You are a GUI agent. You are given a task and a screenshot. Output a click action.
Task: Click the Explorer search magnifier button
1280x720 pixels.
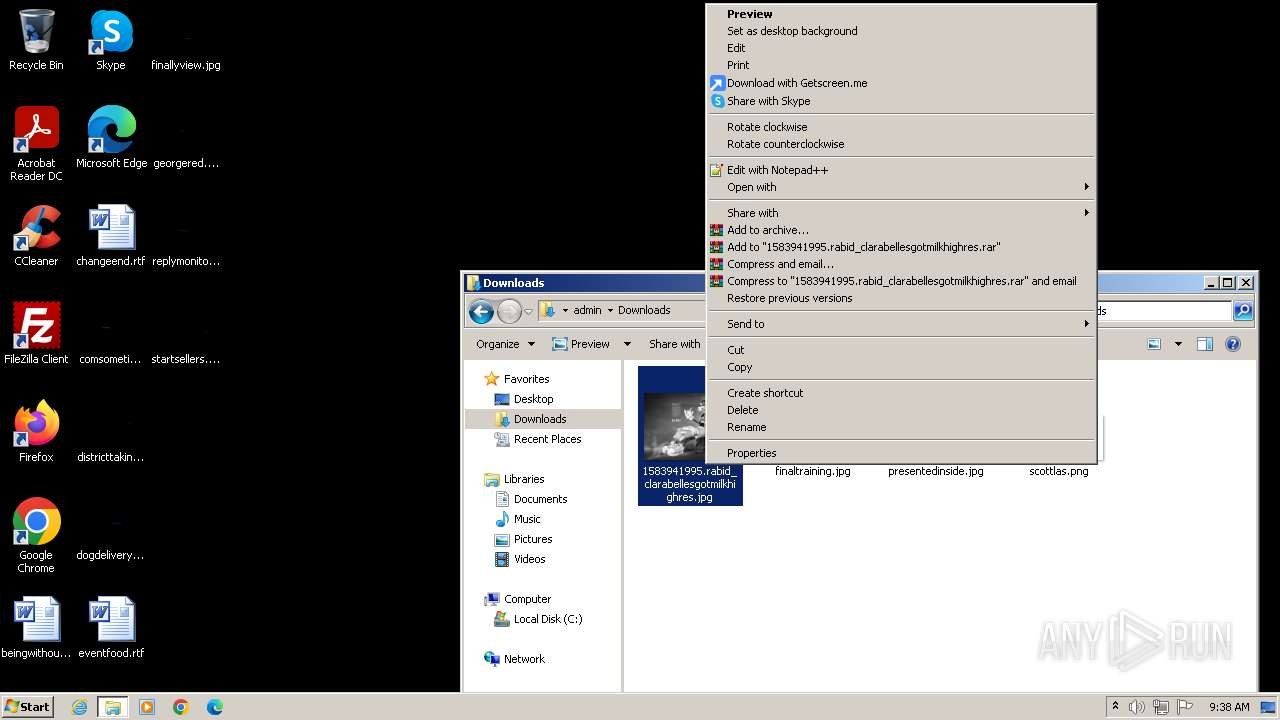[1243, 311]
